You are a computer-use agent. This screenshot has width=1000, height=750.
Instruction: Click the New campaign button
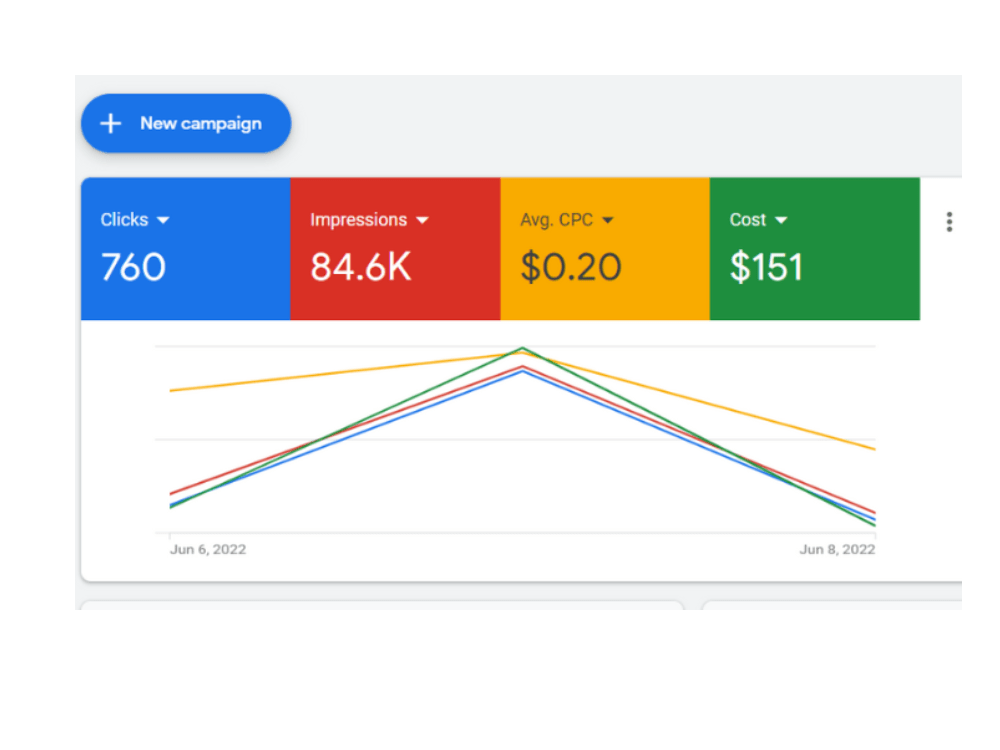click(x=186, y=123)
